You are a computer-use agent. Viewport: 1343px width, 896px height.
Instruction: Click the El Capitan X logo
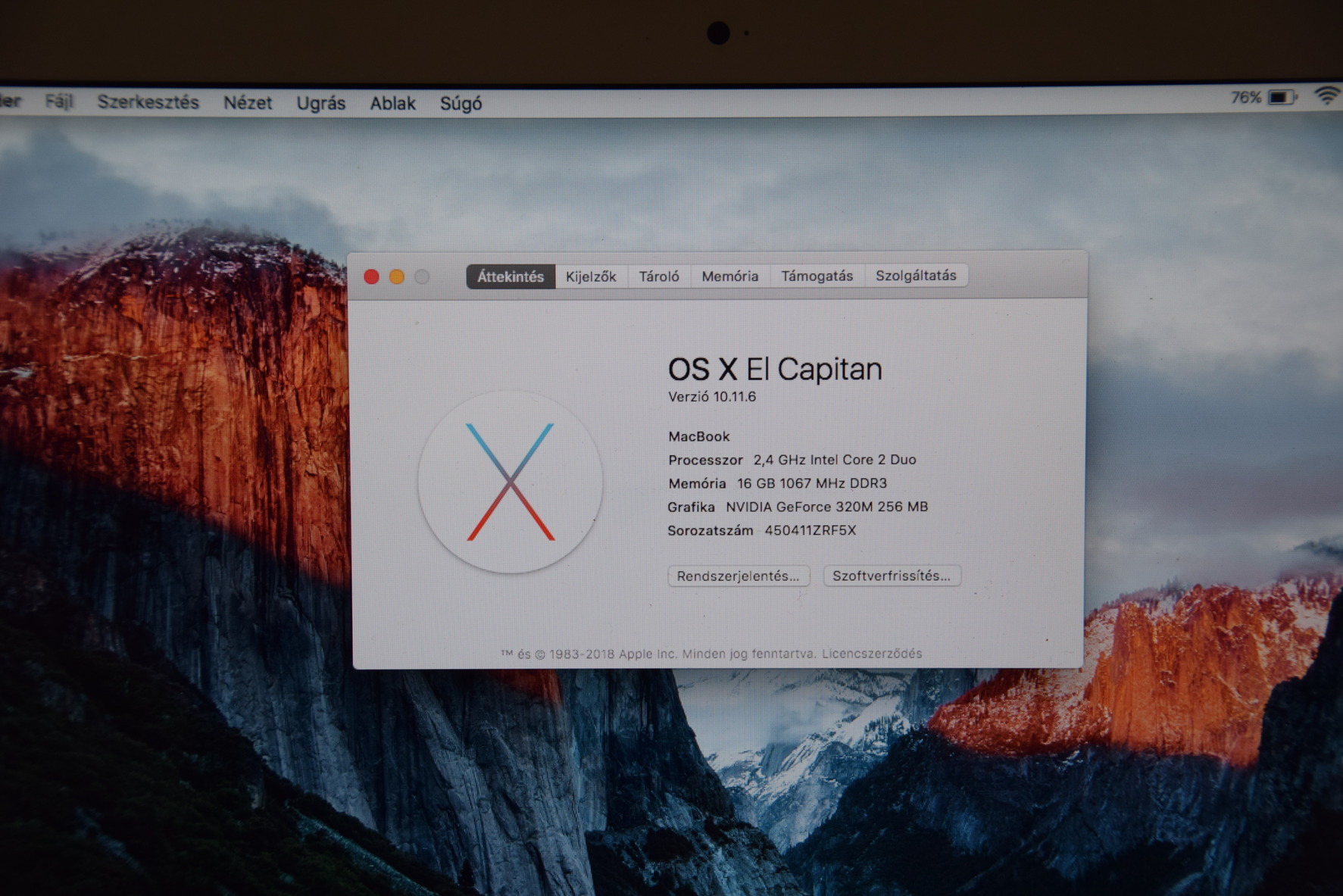coord(511,482)
